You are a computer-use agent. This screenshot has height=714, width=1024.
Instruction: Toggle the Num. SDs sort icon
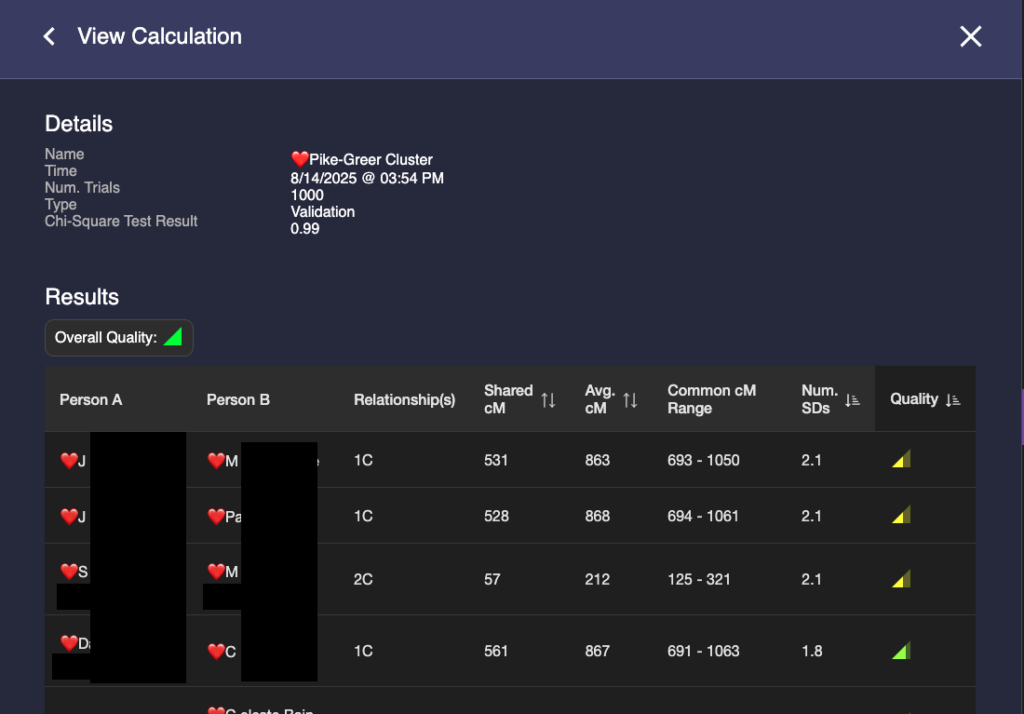coord(852,400)
